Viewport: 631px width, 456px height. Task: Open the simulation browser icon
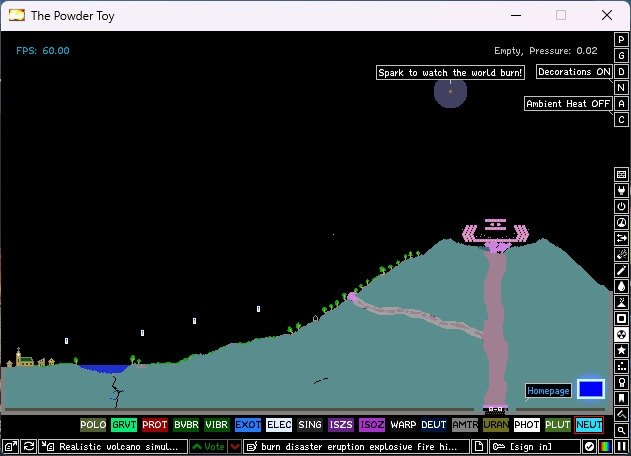pos(11,446)
